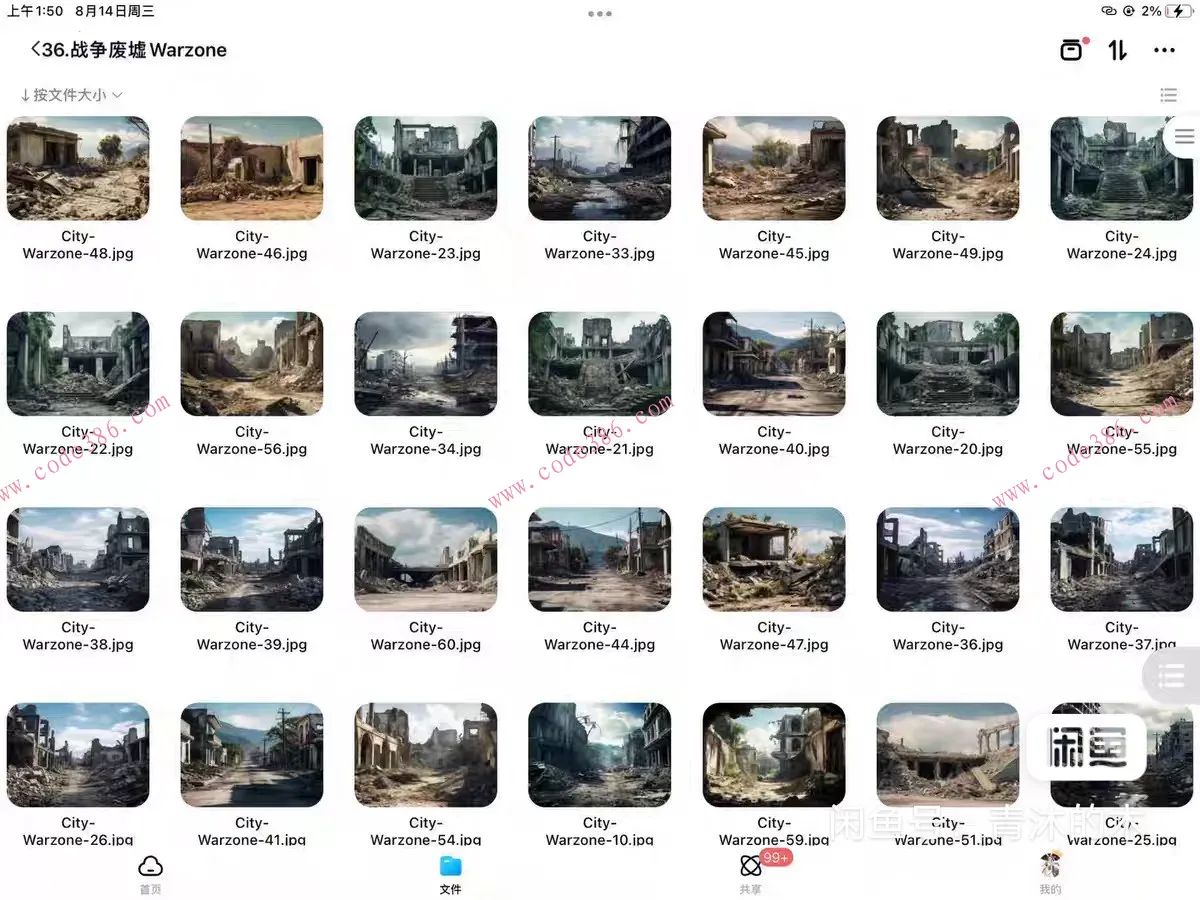
Task: Click the file name City-Warzone-46.jpg
Action: point(252,245)
